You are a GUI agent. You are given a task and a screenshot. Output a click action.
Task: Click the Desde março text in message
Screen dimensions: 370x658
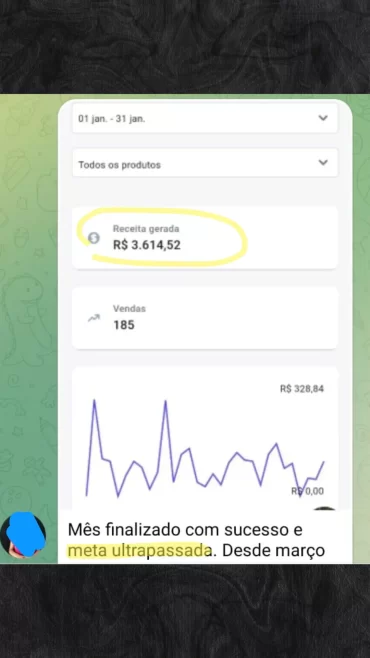tap(274, 551)
